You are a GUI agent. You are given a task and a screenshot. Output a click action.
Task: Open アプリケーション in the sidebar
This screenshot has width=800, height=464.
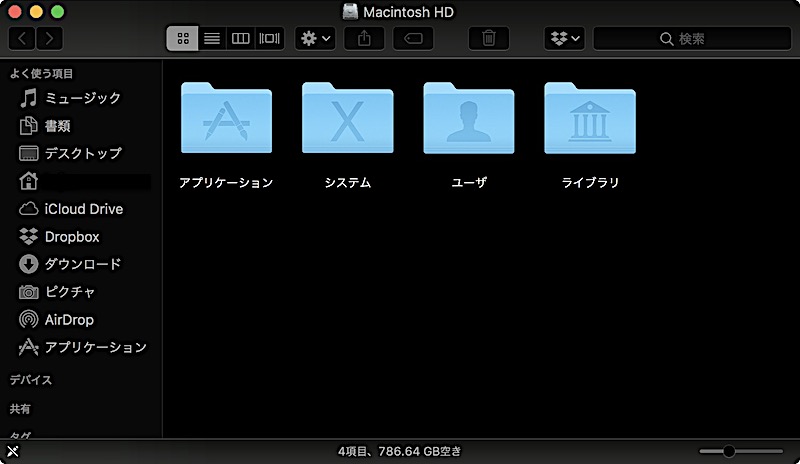(82, 347)
